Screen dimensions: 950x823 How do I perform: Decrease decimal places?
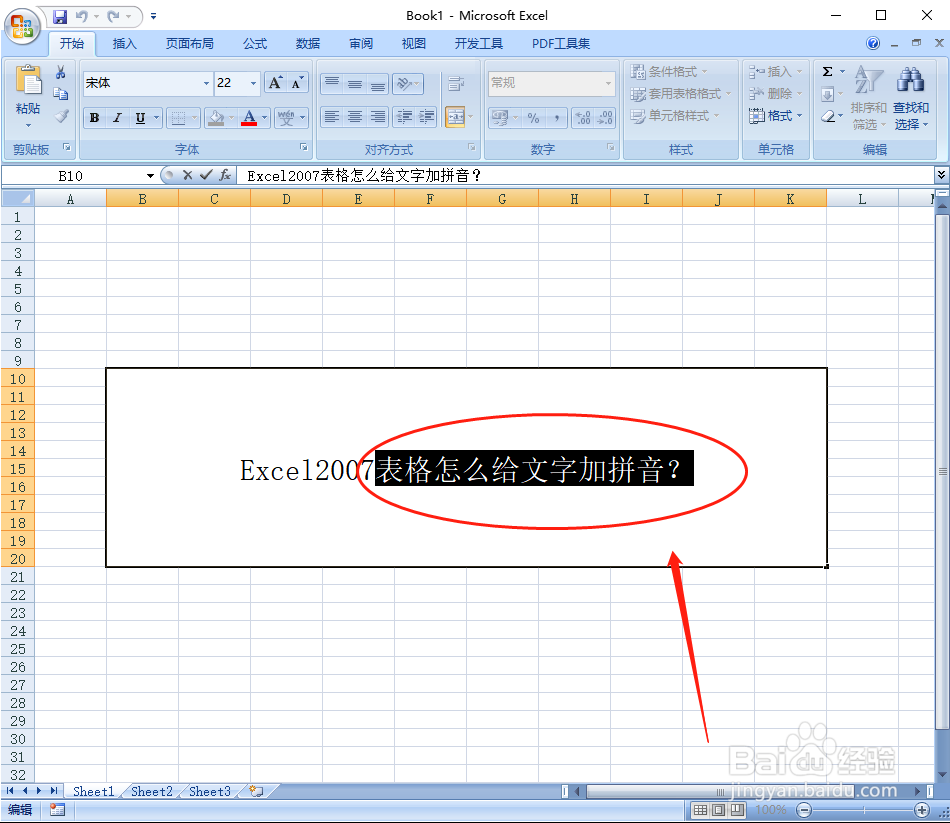click(x=605, y=118)
